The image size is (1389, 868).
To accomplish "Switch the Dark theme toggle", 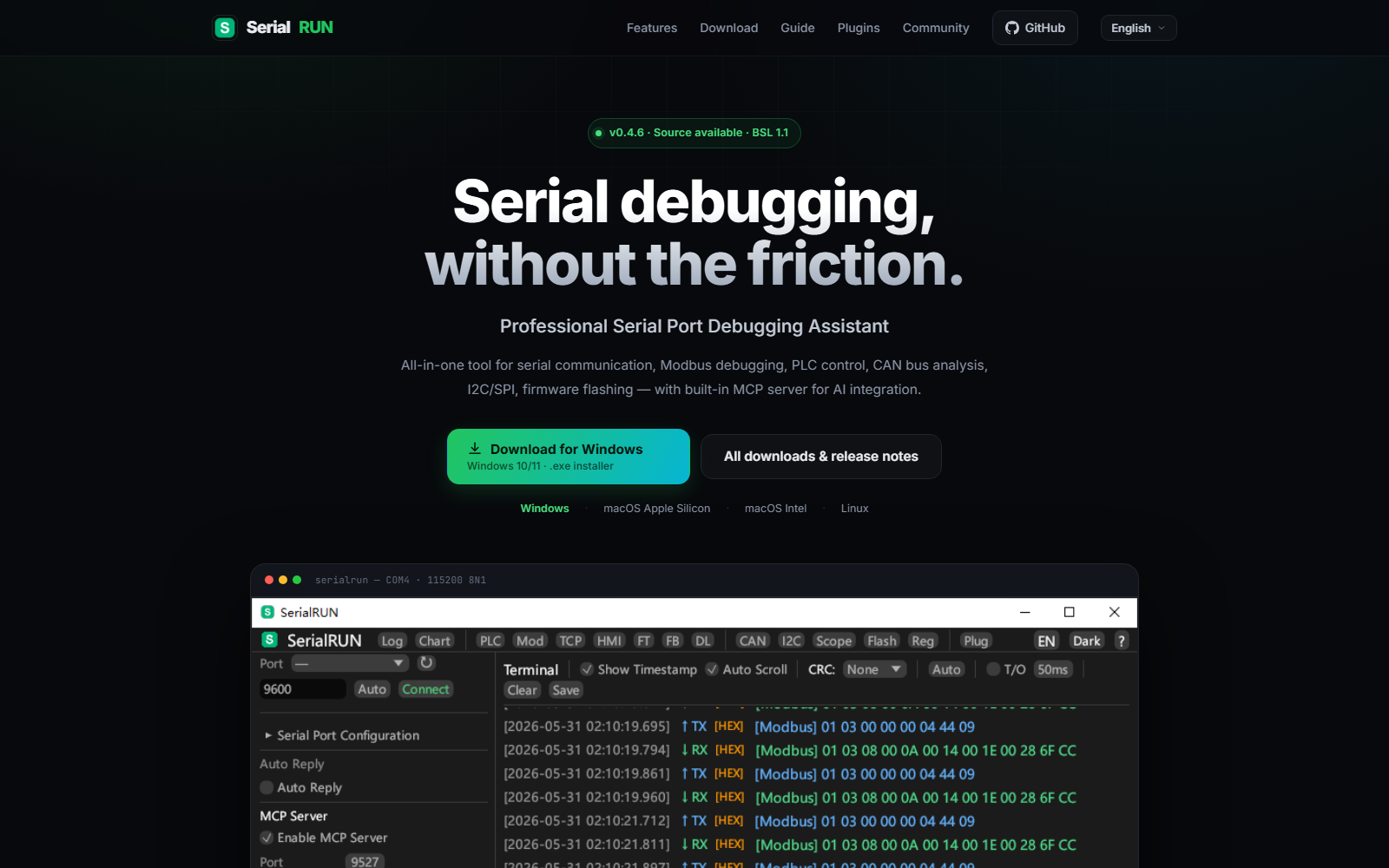I will pyautogui.click(x=1087, y=641).
